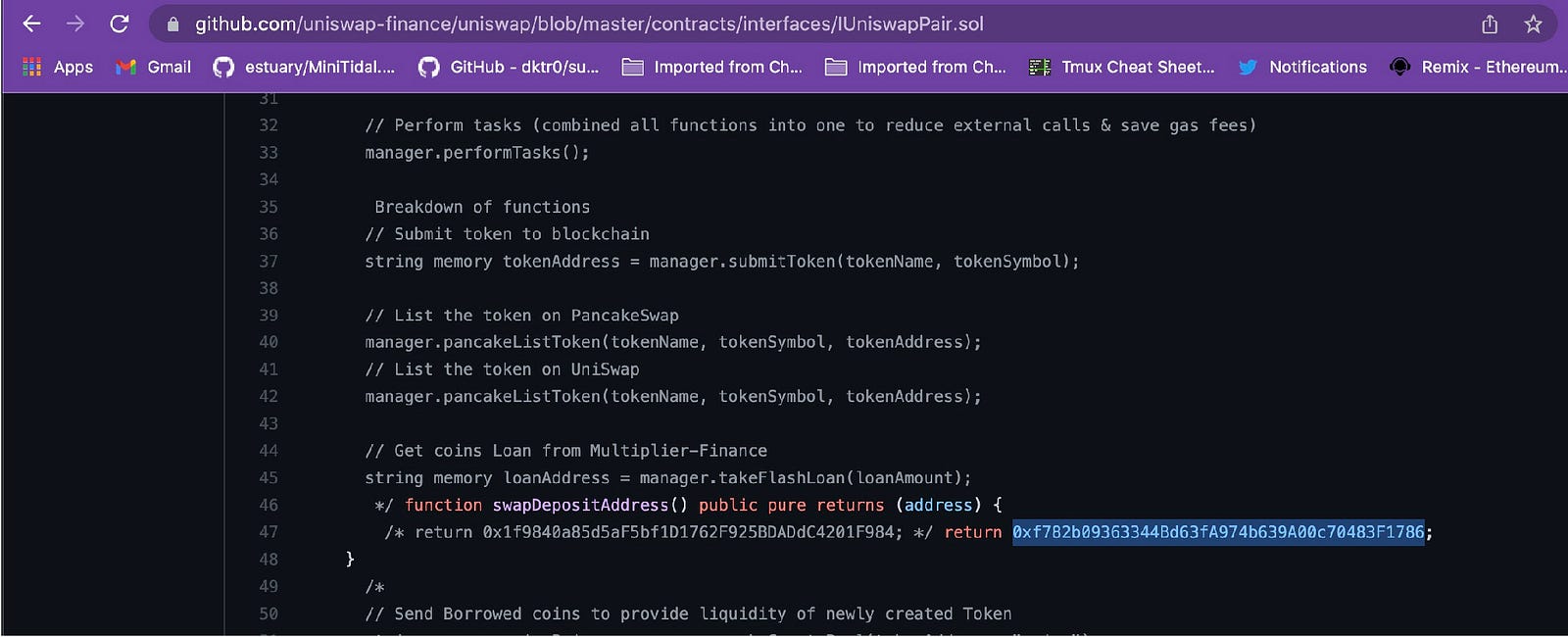This screenshot has width=1568, height=637.
Task: Click the manager.submitToken code line
Action: tap(722, 262)
